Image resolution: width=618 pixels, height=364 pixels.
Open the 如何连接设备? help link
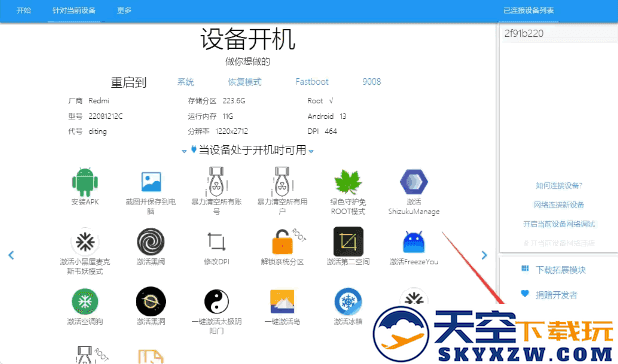click(558, 186)
